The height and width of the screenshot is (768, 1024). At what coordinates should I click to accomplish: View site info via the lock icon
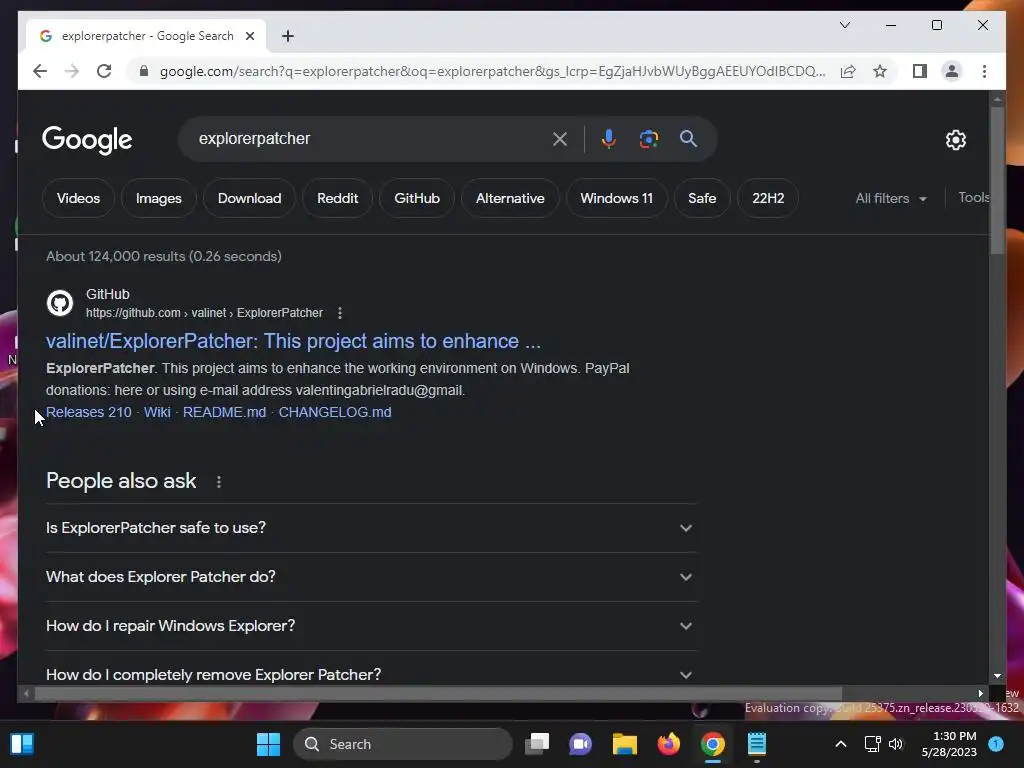[x=144, y=71]
